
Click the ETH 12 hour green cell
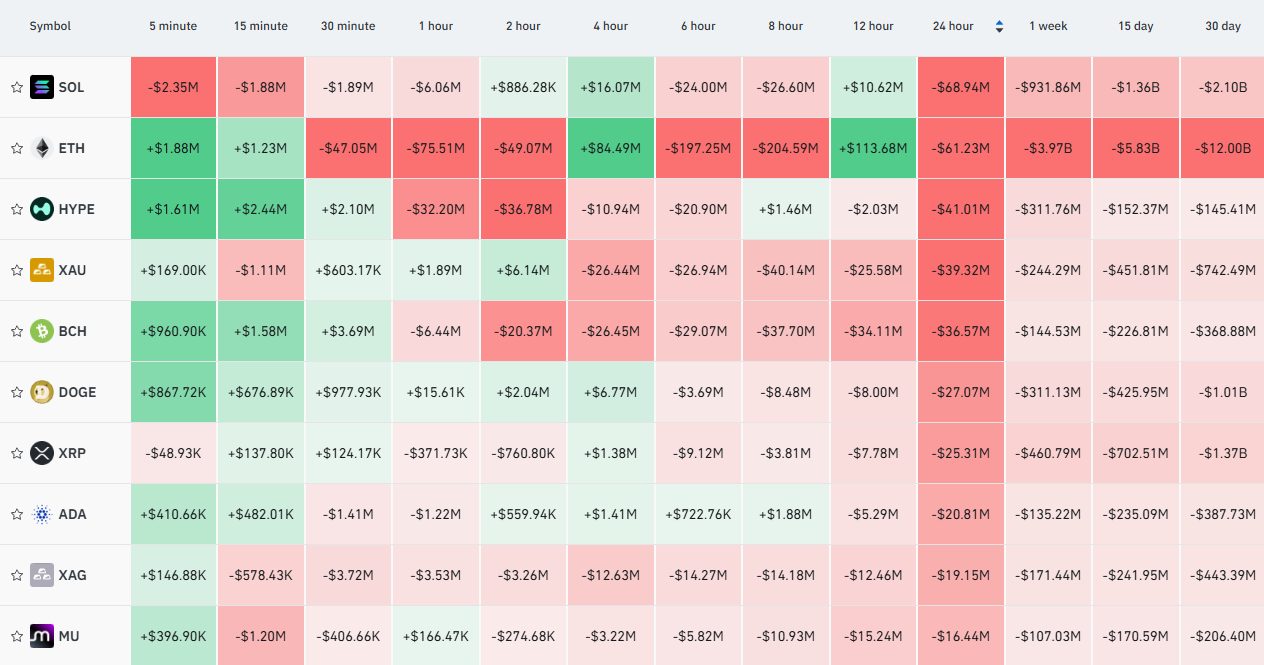(x=873, y=148)
